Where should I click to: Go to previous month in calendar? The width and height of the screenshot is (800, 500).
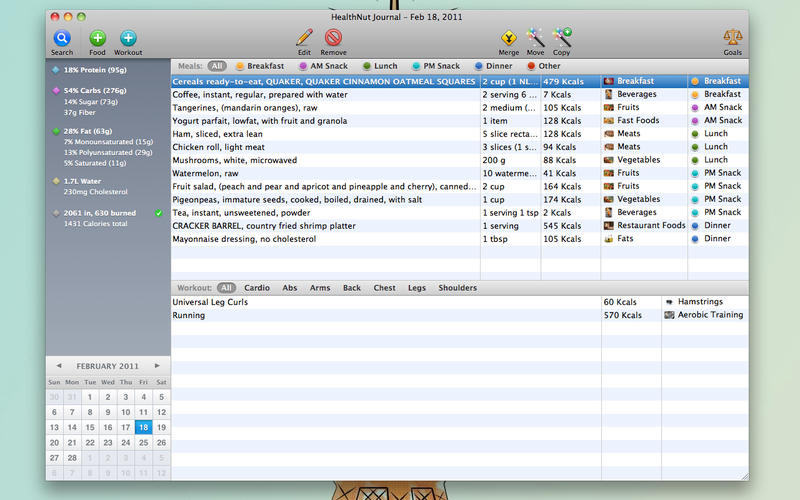click(x=59, y=366)
